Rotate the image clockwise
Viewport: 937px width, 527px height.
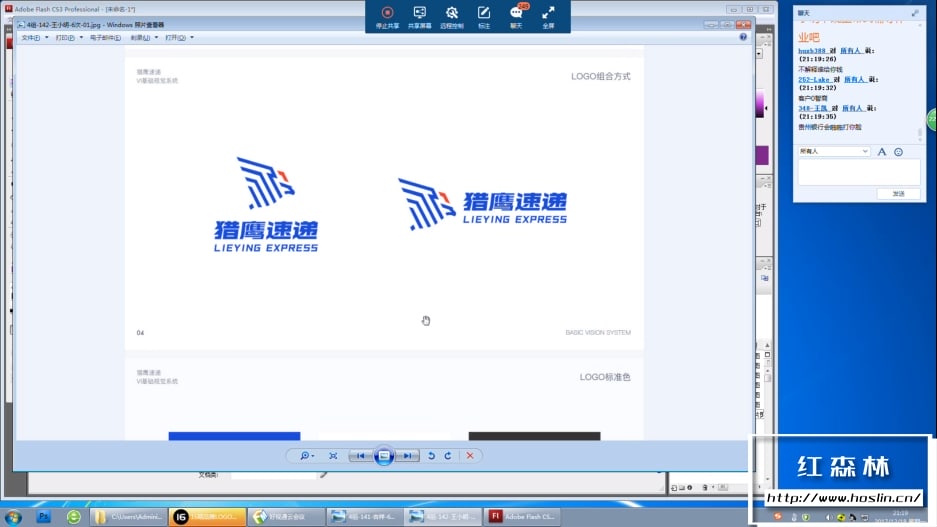point(448,456)
